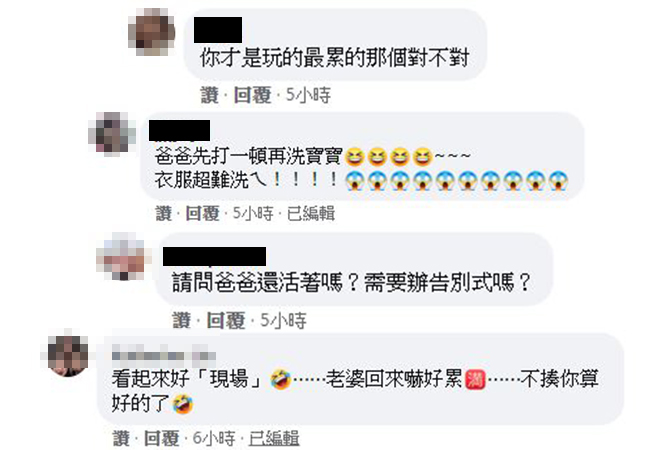Viewport: 650px width, 450px height.
Task: Click the 6小時 timestamp of the bottom comment
Action: coord(214,438)
